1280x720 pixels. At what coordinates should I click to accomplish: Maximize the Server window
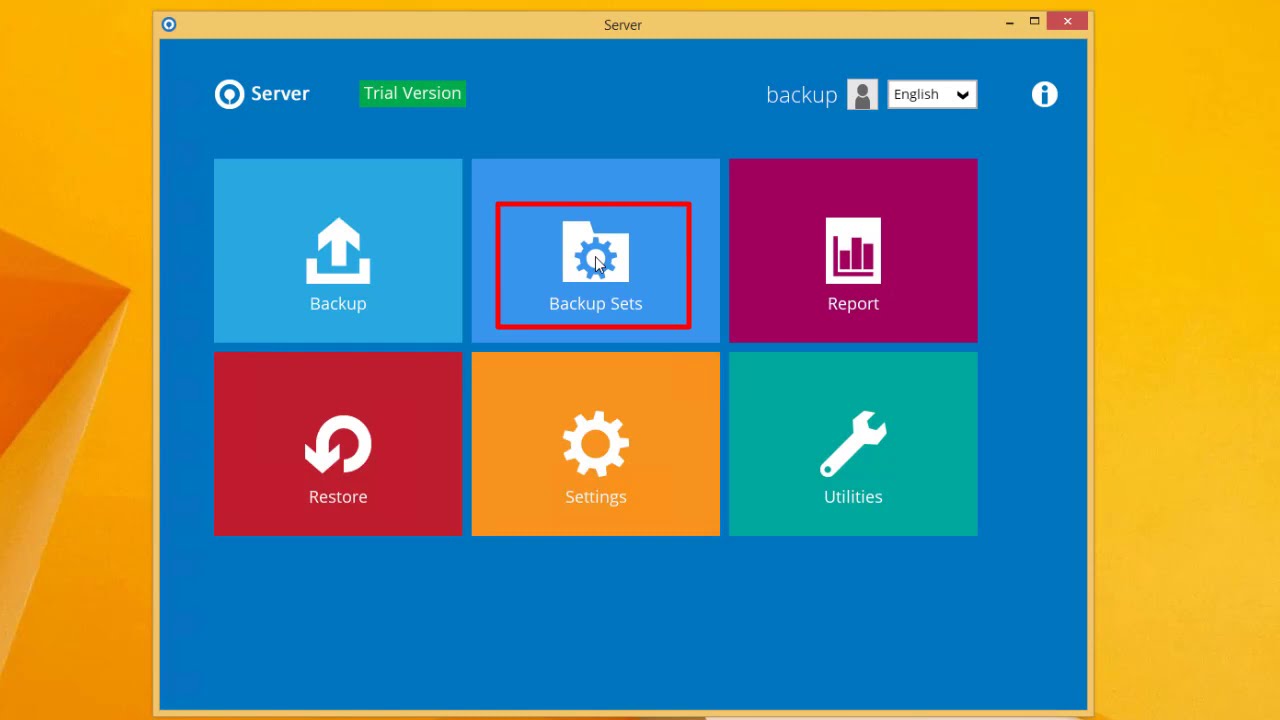pyautogui.click(x=1035, y=21)
